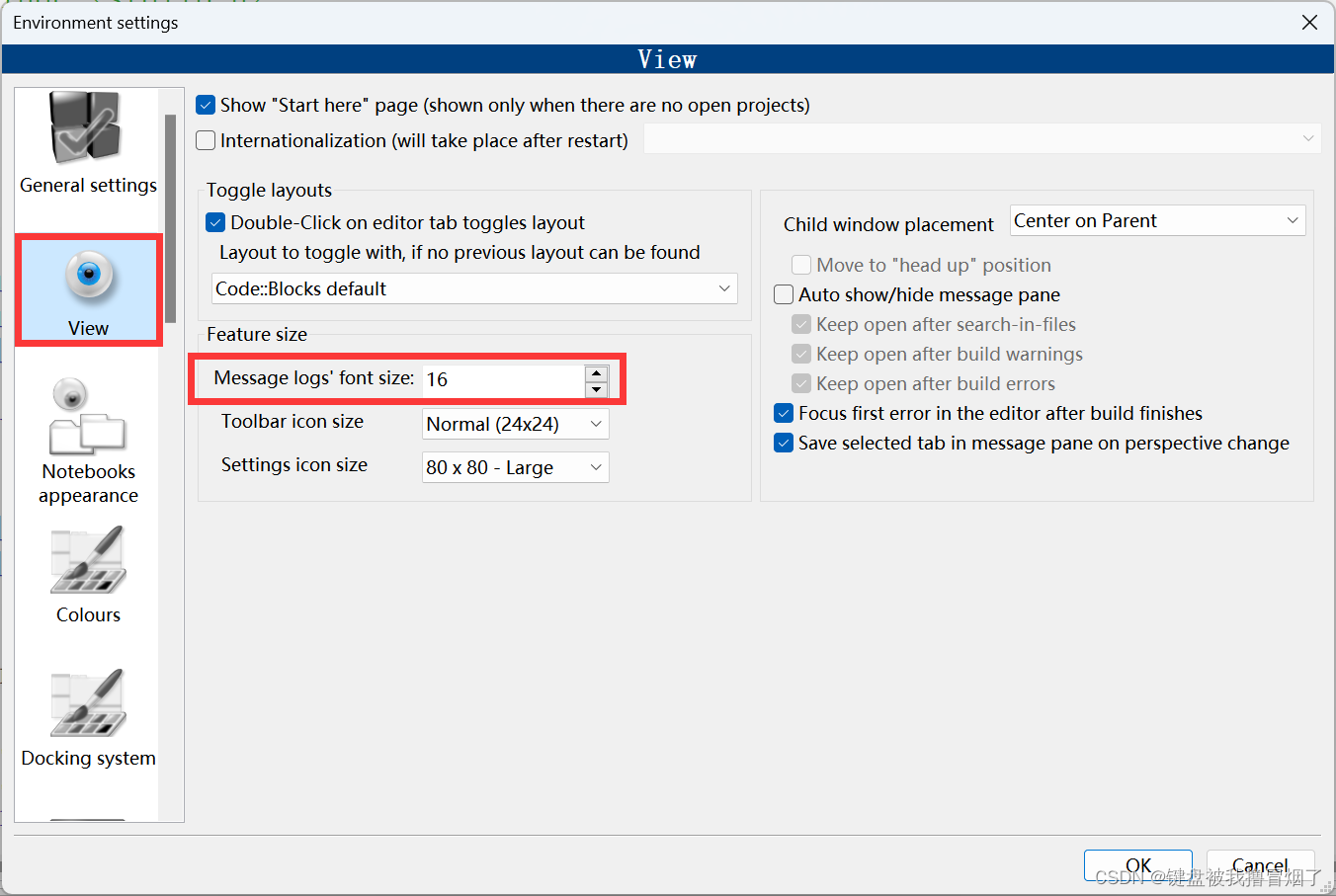Select the View eye icon

89,276
